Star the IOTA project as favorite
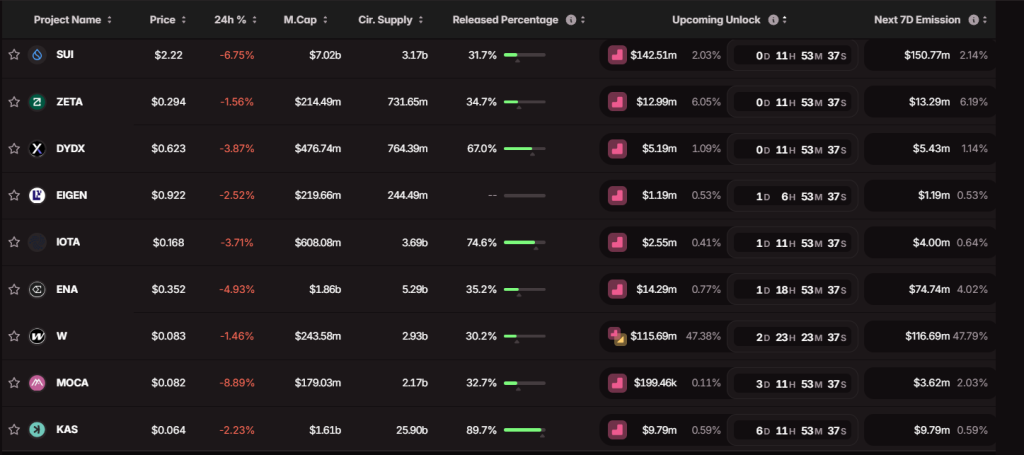The image size is (1024, 455). click(14, 242)
